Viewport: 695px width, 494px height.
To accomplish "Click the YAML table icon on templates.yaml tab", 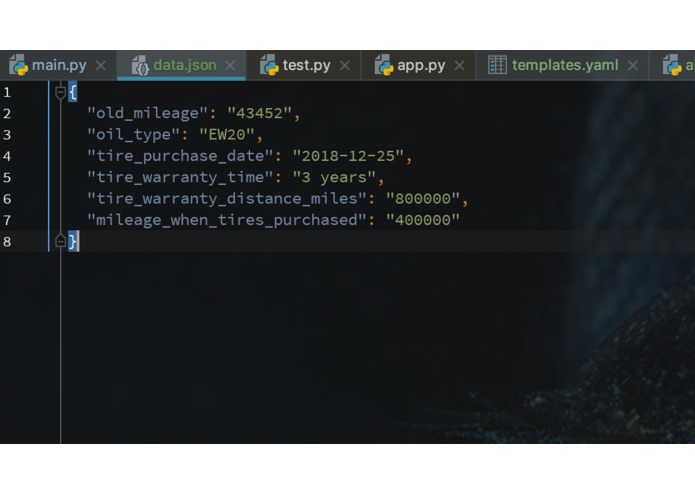I will click(x=497, y=65).
